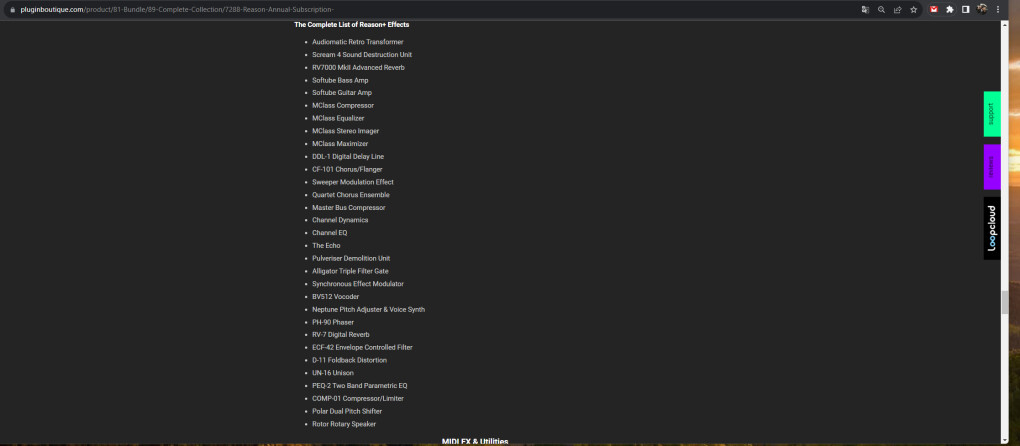Click 'Sweeper Modulation Effect' list item

coord(353,182)
